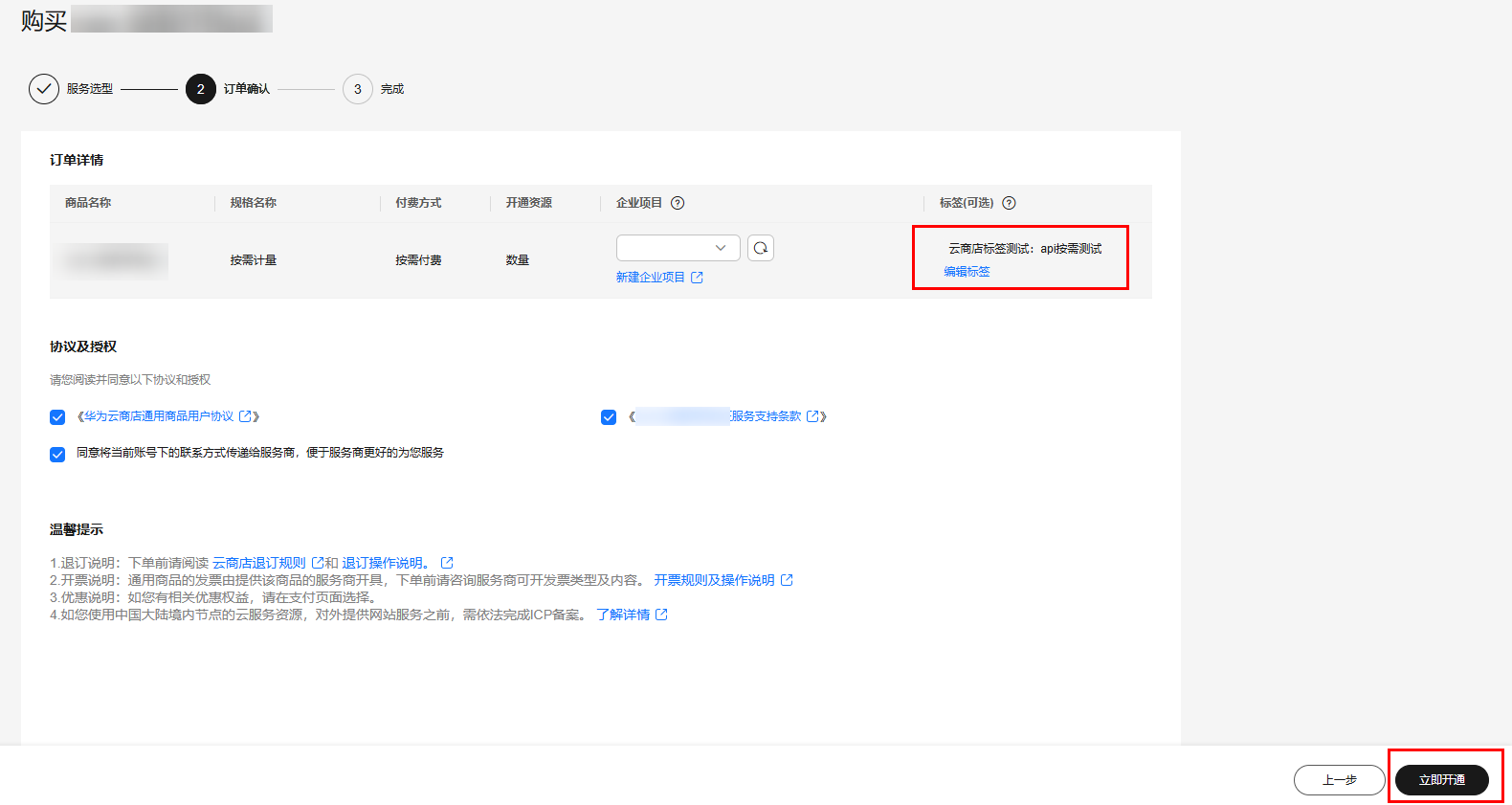
Task: Click the help icon beside 企业项目
Action: coord(678,203)
